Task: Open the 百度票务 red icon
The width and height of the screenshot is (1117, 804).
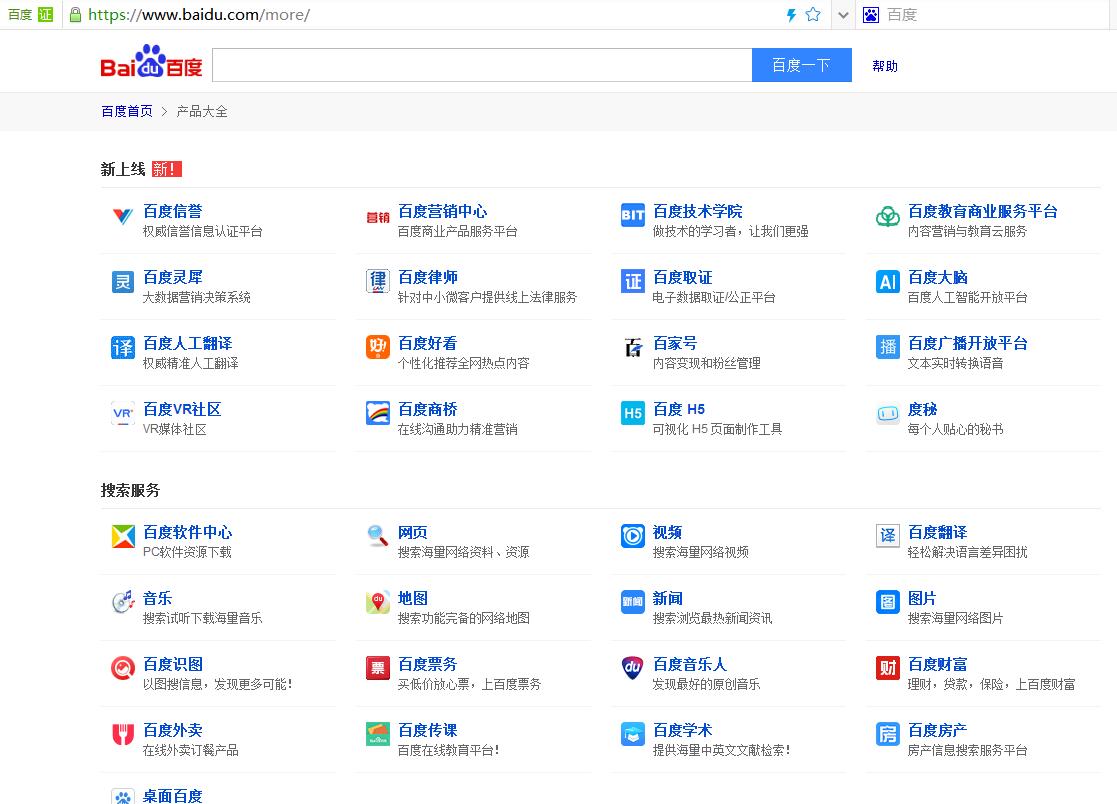Action: pyautogui.click(x=378, y=669)
